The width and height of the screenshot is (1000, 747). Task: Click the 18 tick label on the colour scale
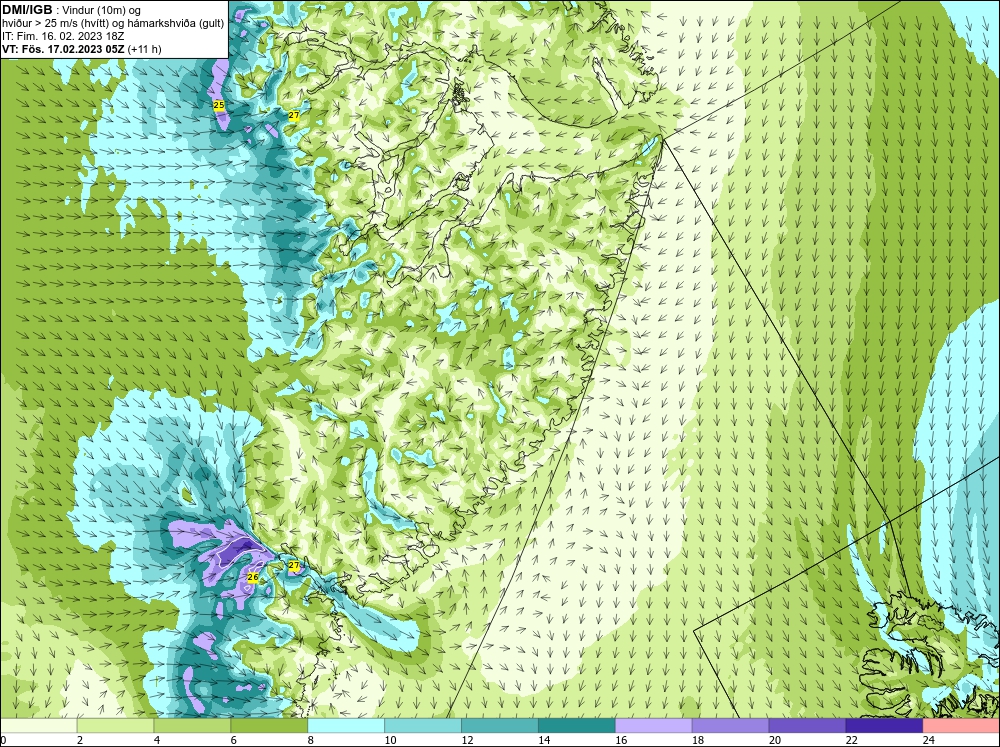[x=698, y=740]
